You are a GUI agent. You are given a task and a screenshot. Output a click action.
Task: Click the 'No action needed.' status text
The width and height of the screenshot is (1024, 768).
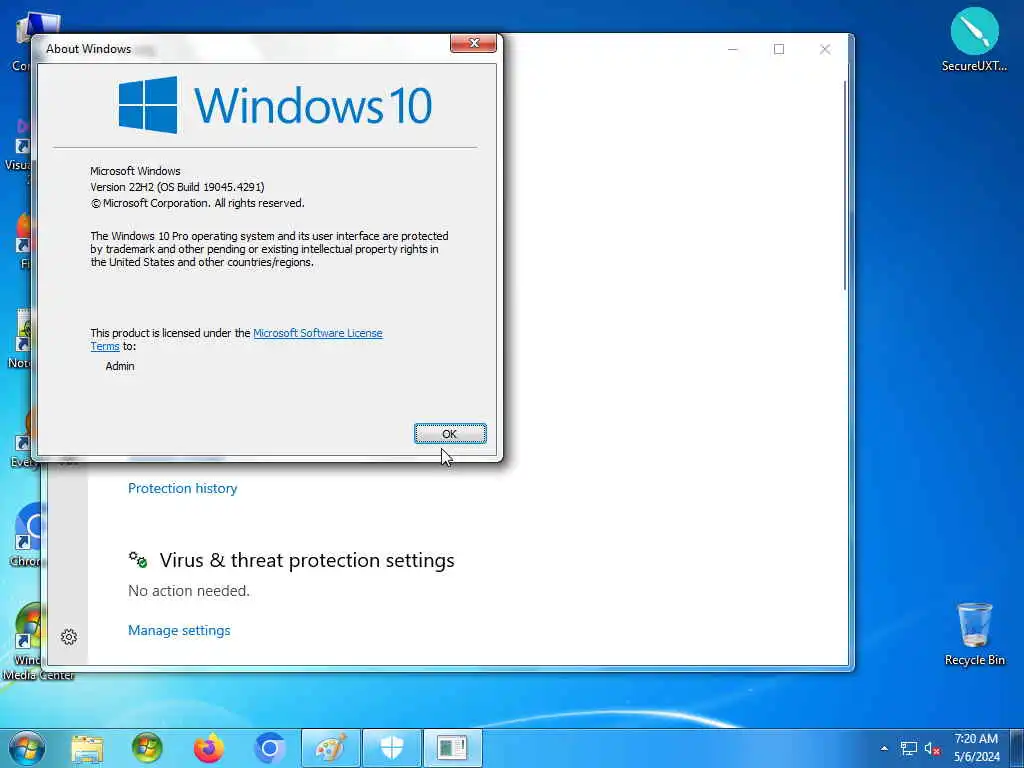coord(189,591)
